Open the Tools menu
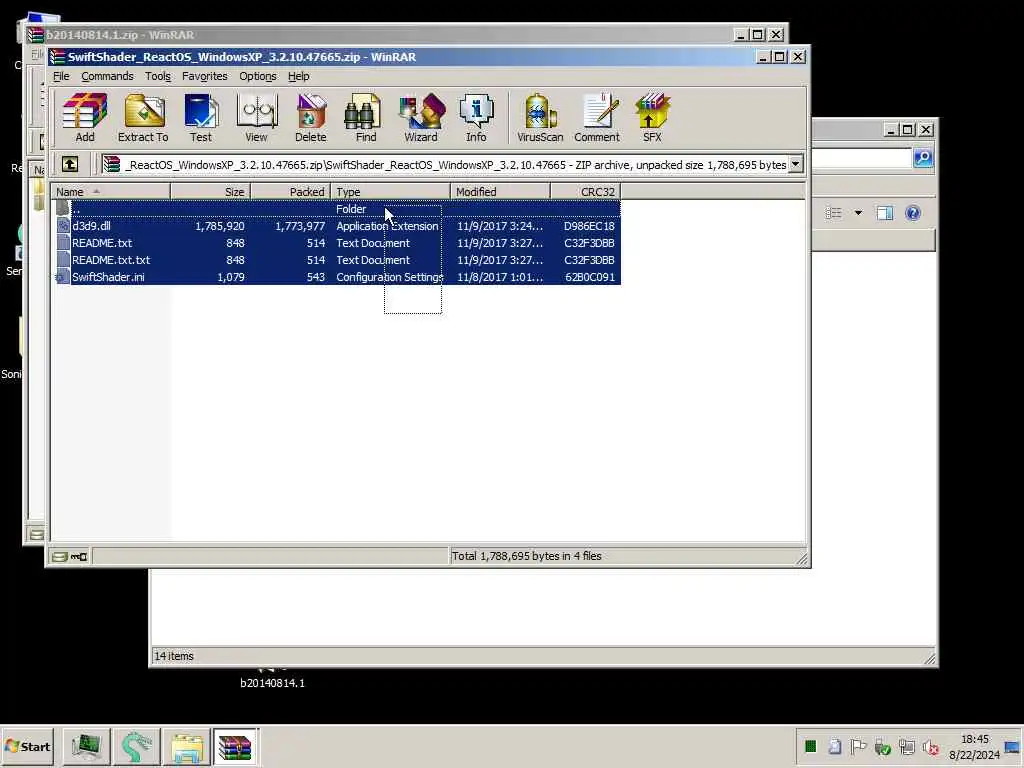 pyautogui.click(x=157, y=76)
